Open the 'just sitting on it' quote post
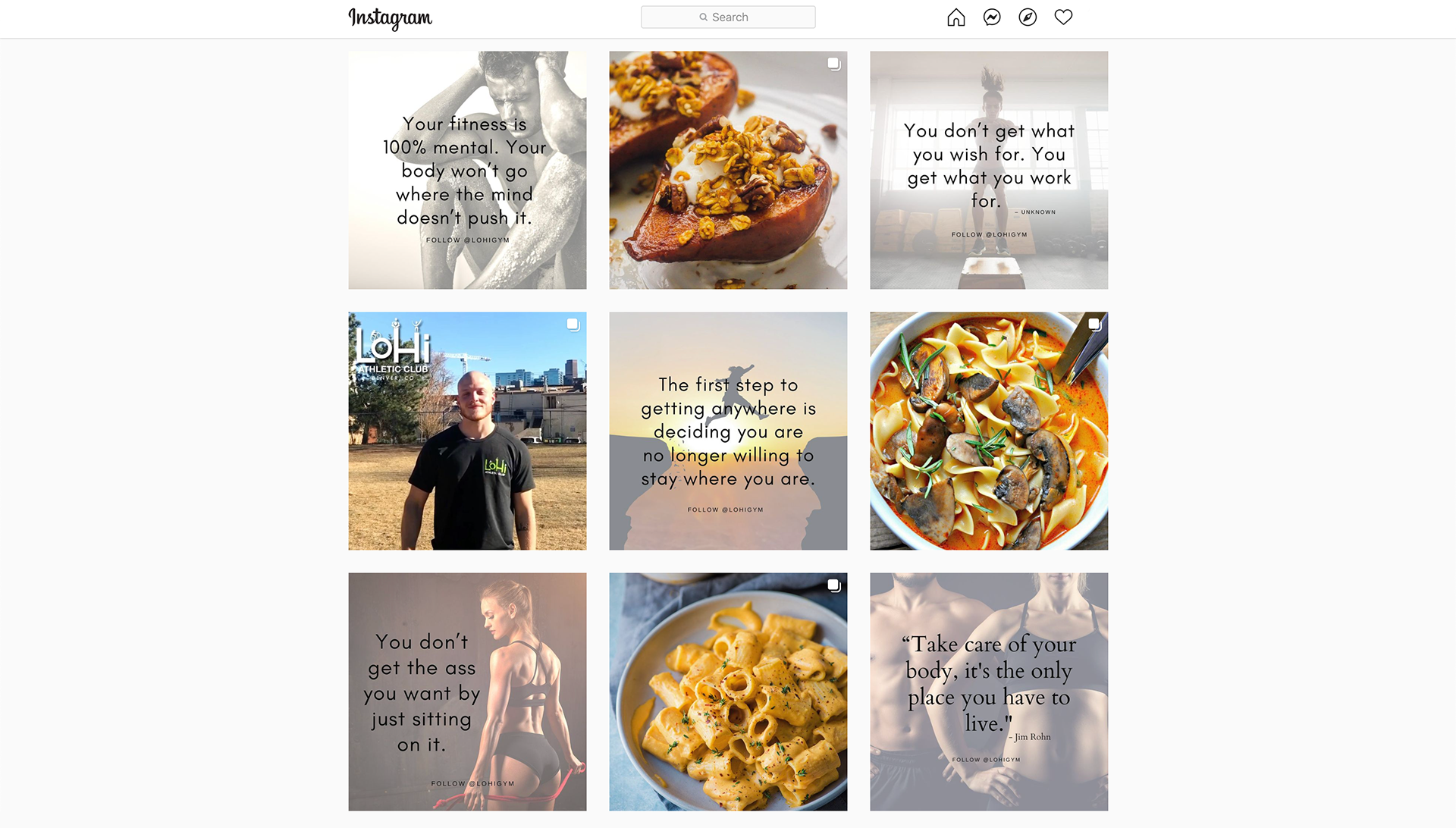Image resolution: width=1456 pixels, height=828 pixels. pyautogui.click(x=467, y=692)
